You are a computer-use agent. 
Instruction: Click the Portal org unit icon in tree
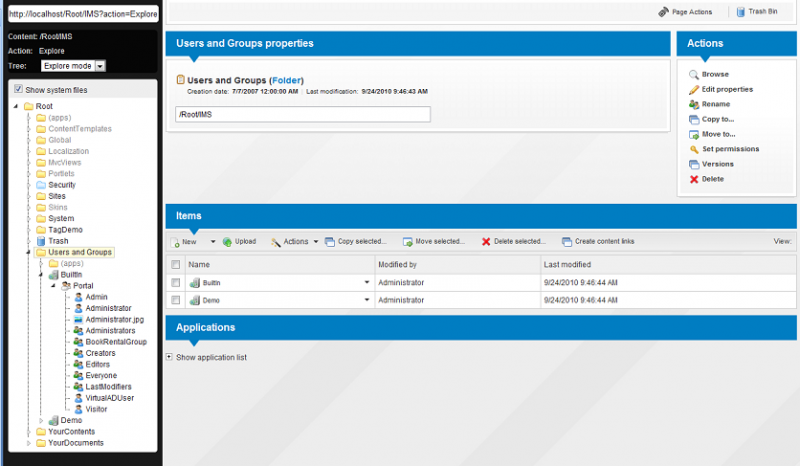pyautogui.click(x=66, y=286)
